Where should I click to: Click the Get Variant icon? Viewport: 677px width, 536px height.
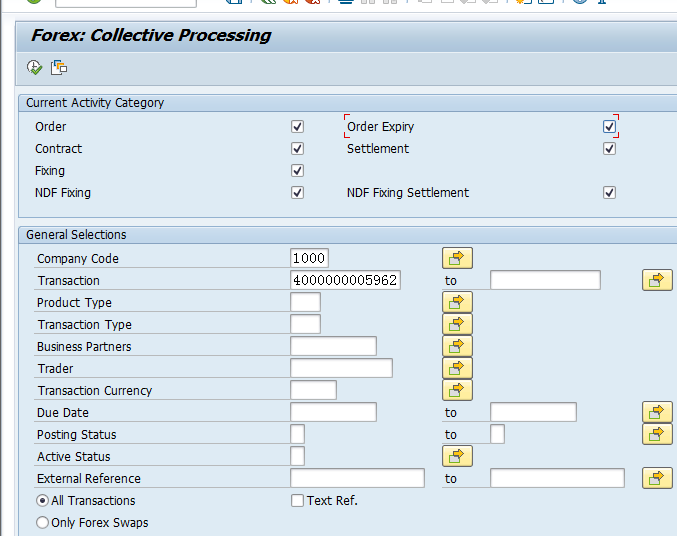click(59, 68)
